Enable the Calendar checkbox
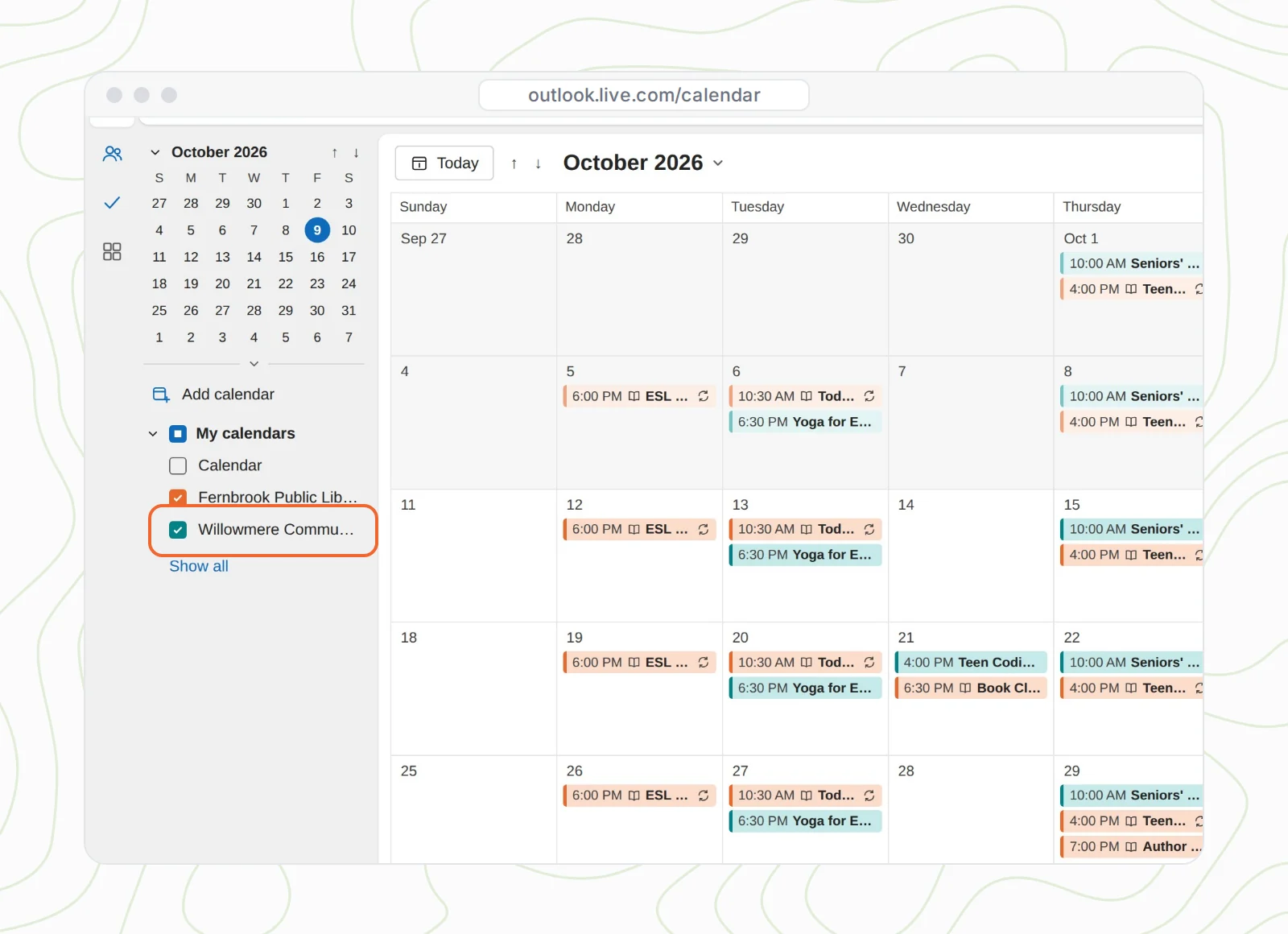The height and width of the screenshot is (934, 1288). tap(178, 465)
